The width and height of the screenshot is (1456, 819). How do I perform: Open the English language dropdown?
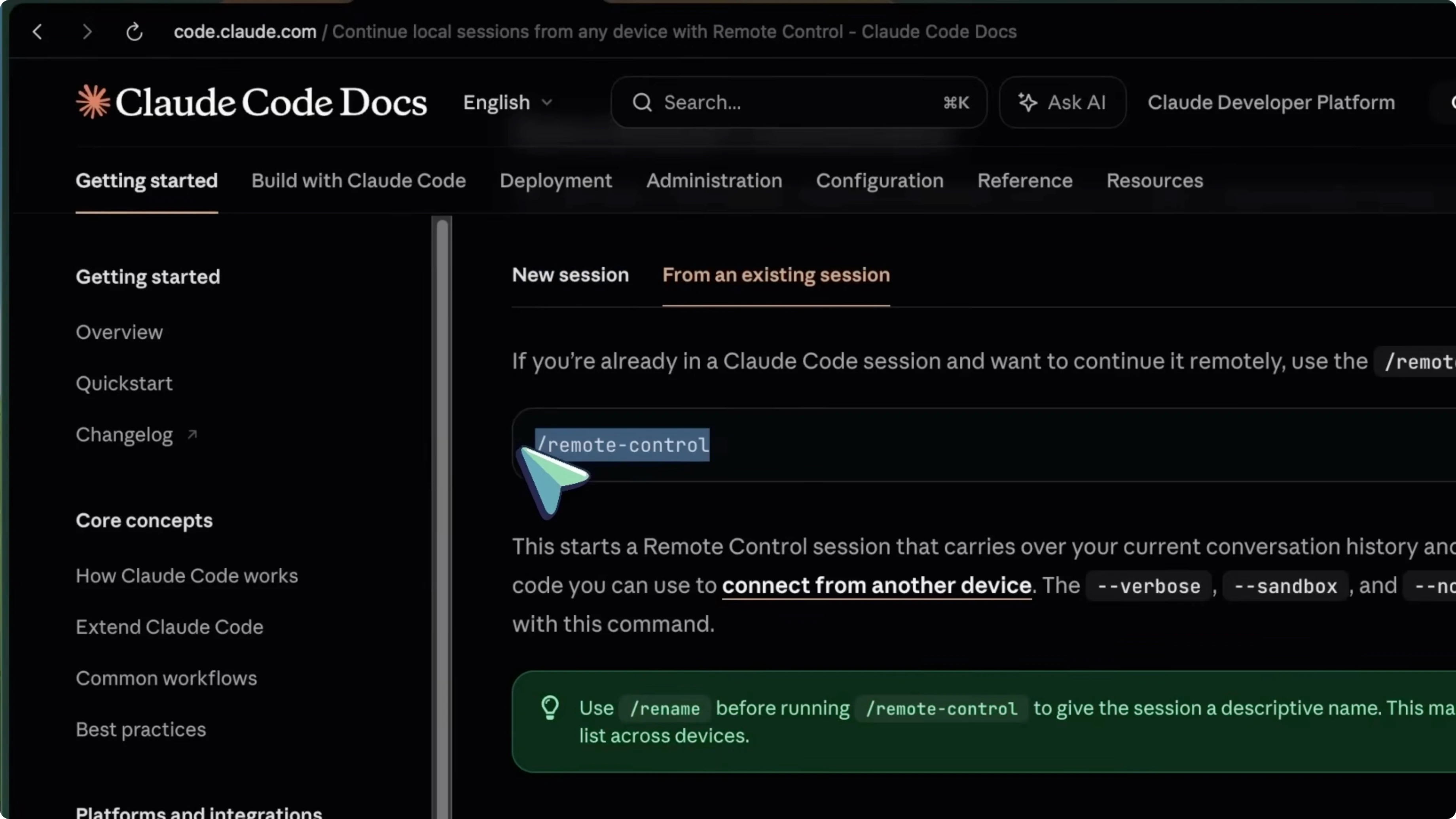pyautogui.click(x=506, y=102)
